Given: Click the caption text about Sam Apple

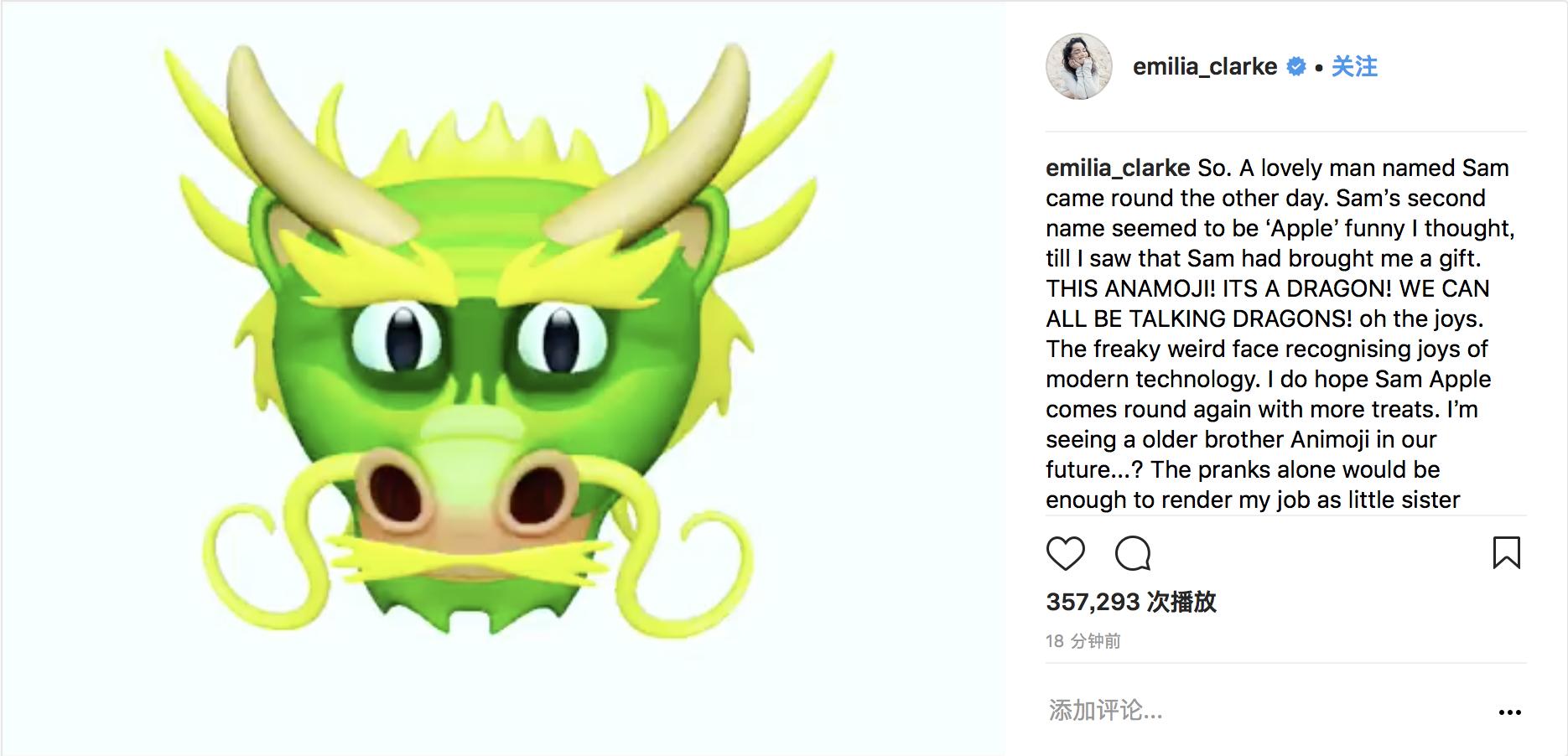Looking at the screenshot, I should point(1280,334).
